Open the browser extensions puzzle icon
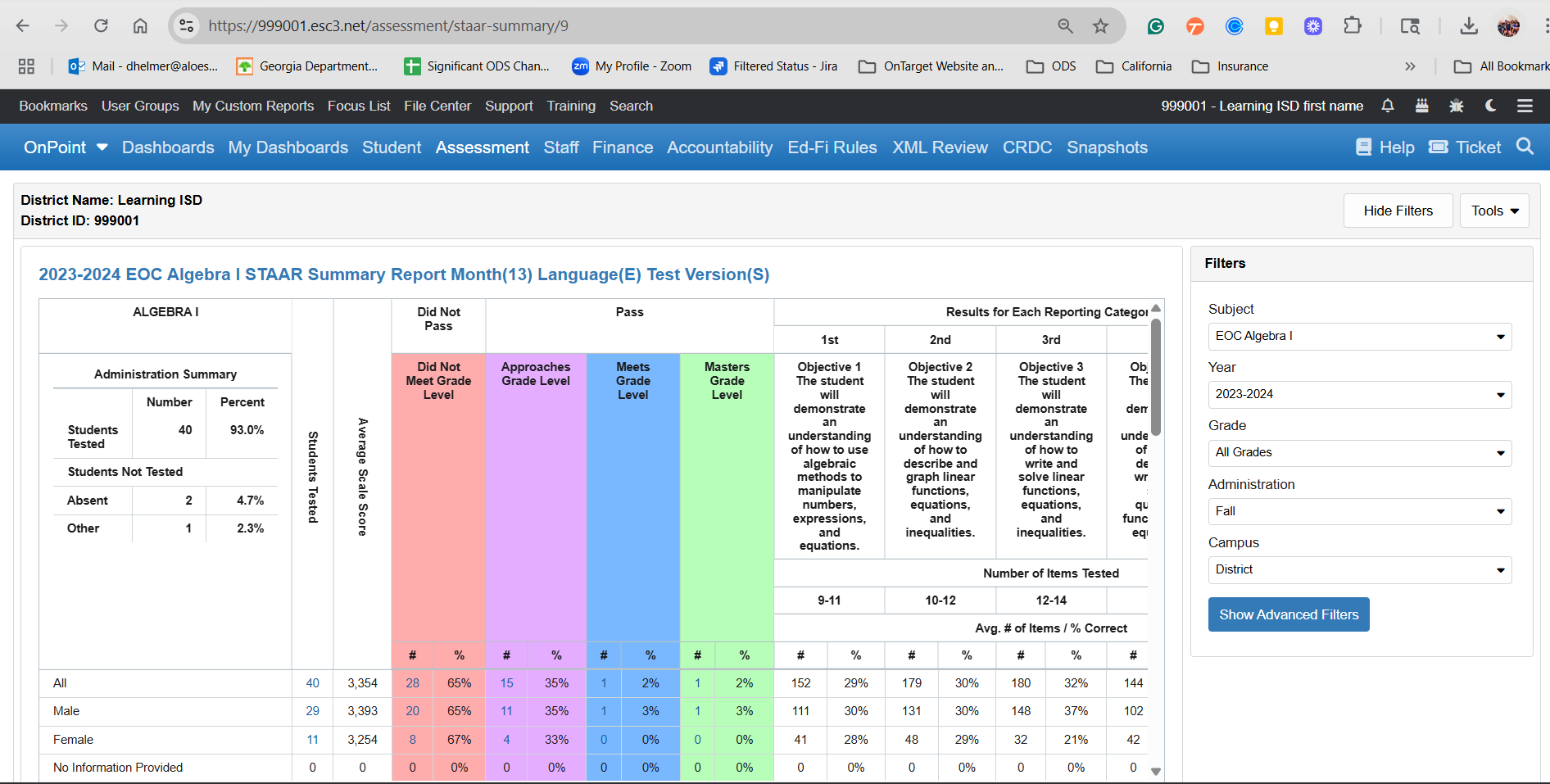Image resolution: width=1550 pixels, height=784 pixels. pos(1353,26)
